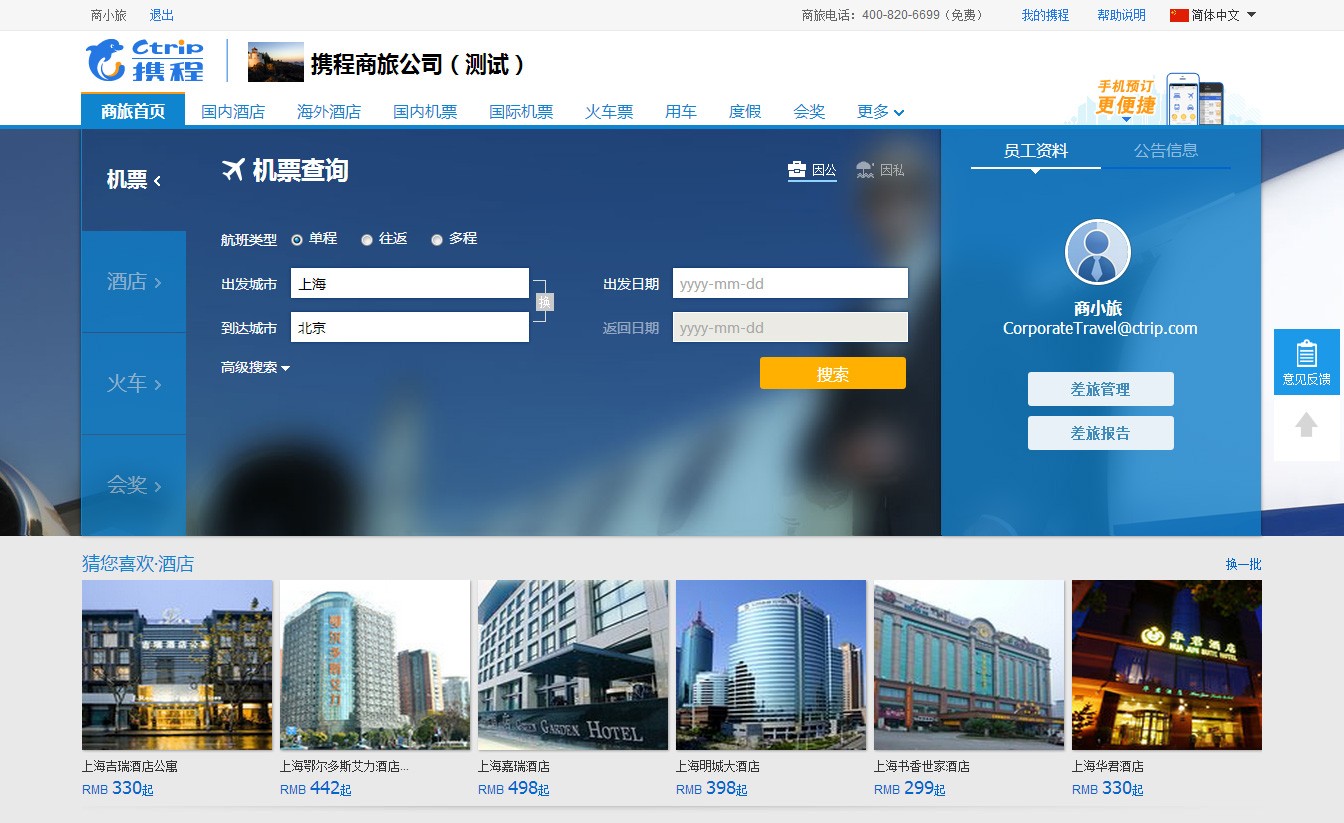
Task: Select the 单程 one-way radio button
Action: (297, 240)
